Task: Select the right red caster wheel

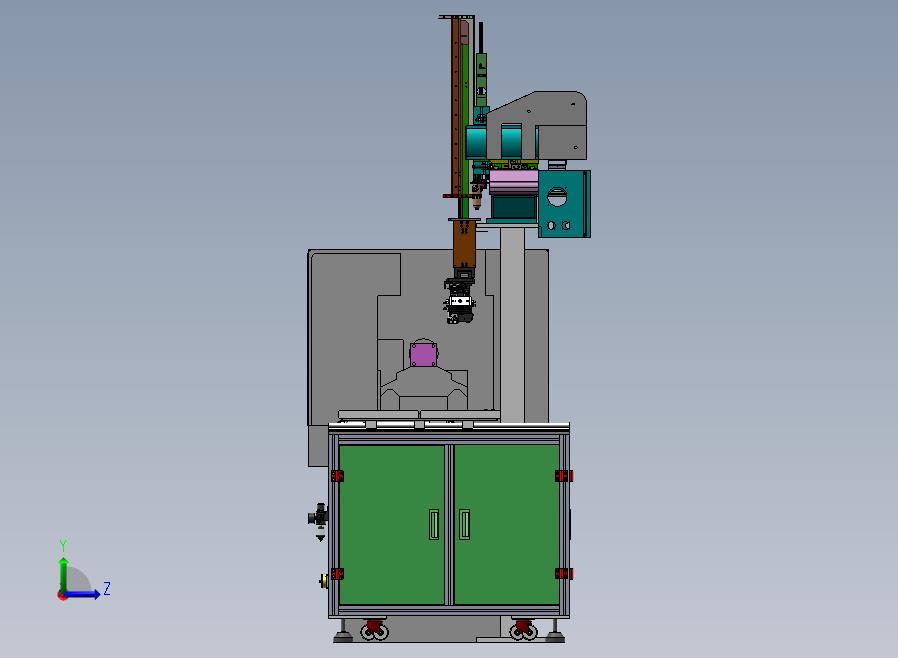Action: coord(523,629)
